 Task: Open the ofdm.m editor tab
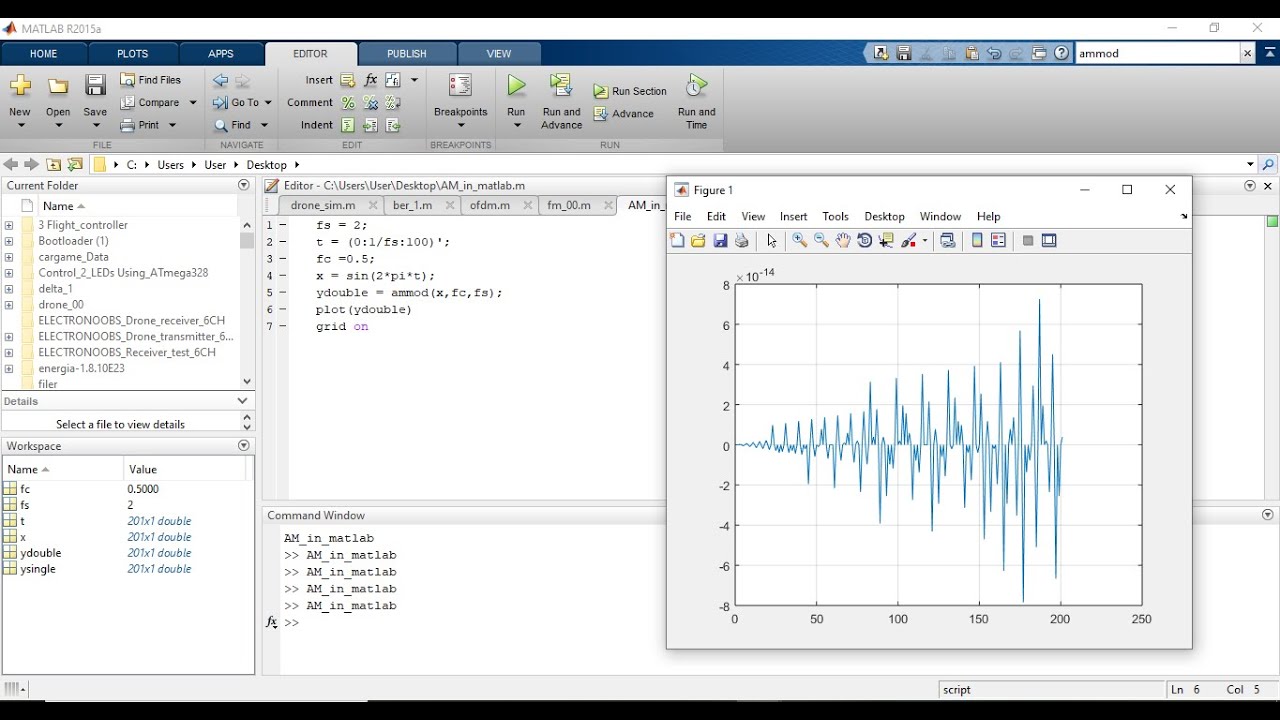tap(490, 205)
